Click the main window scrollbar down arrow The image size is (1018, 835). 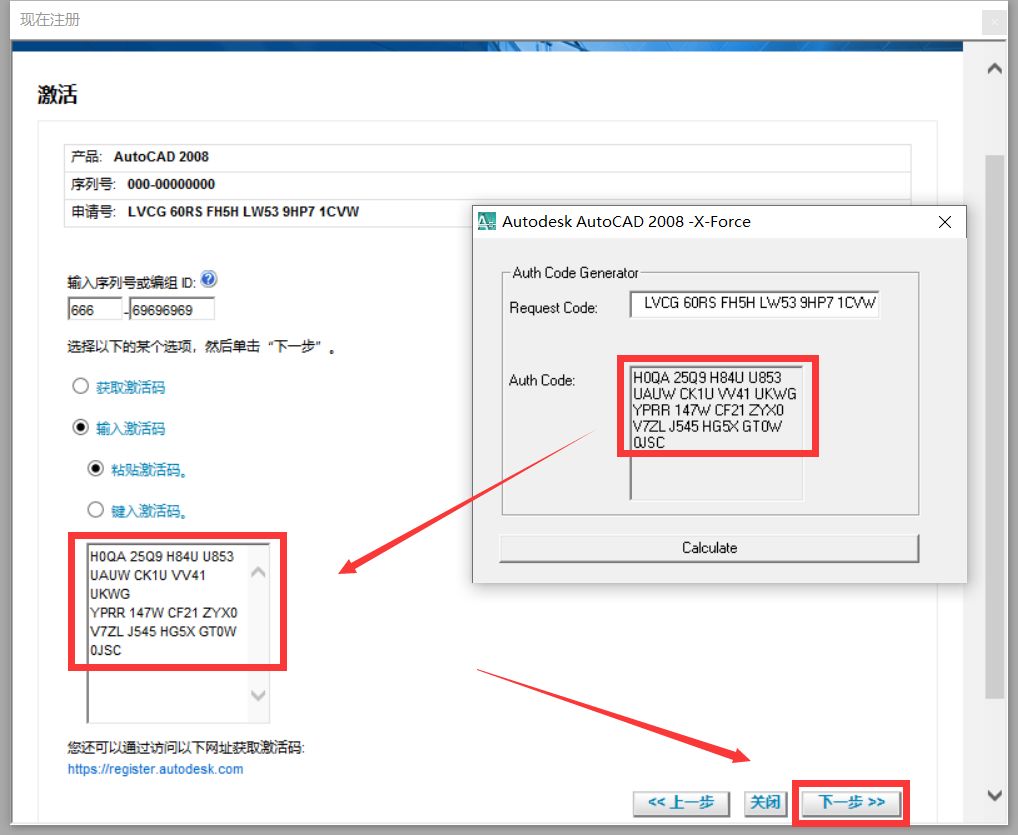[994, 795]
